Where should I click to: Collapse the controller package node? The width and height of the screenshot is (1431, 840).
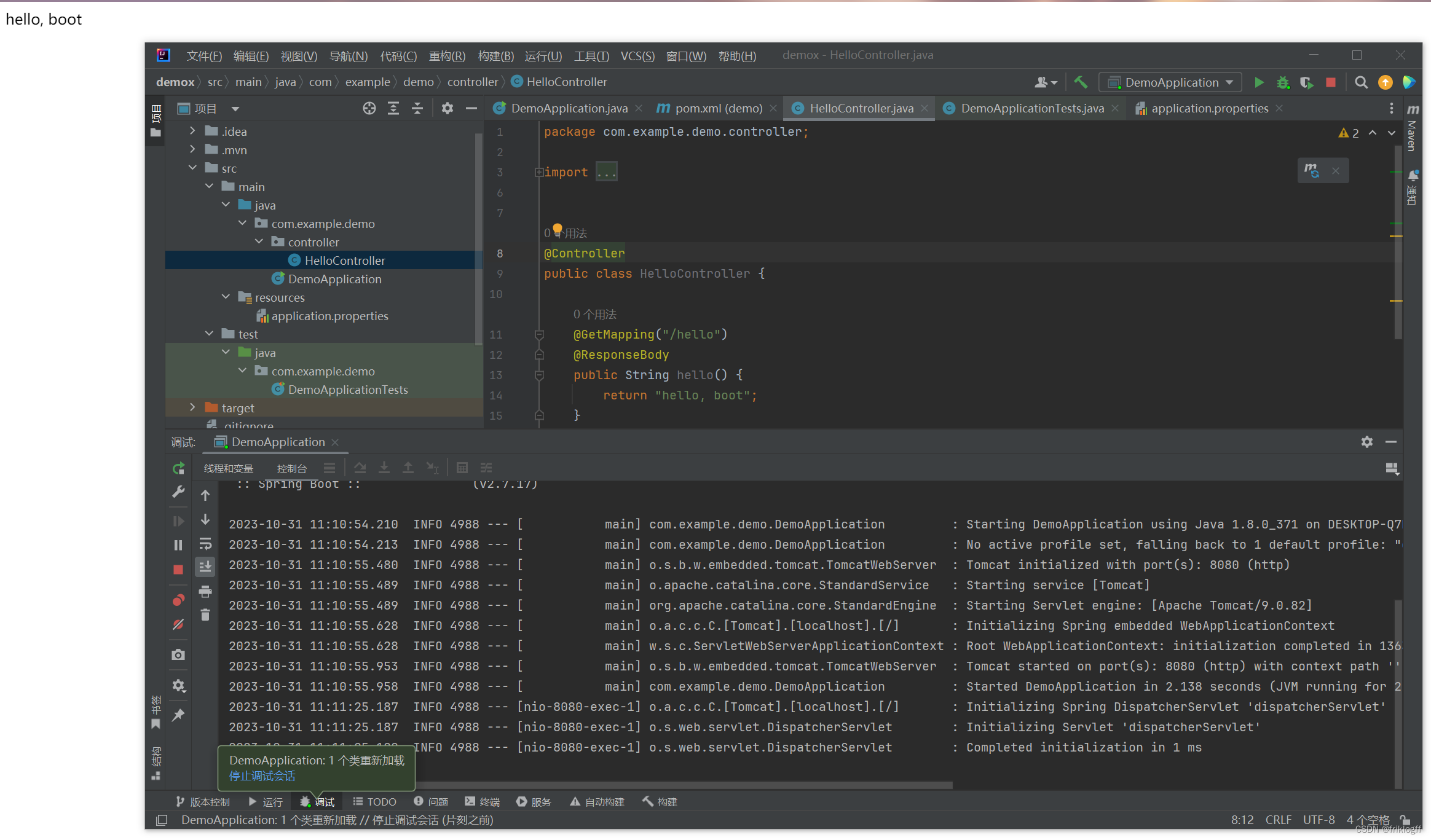[x=259, y=241]
